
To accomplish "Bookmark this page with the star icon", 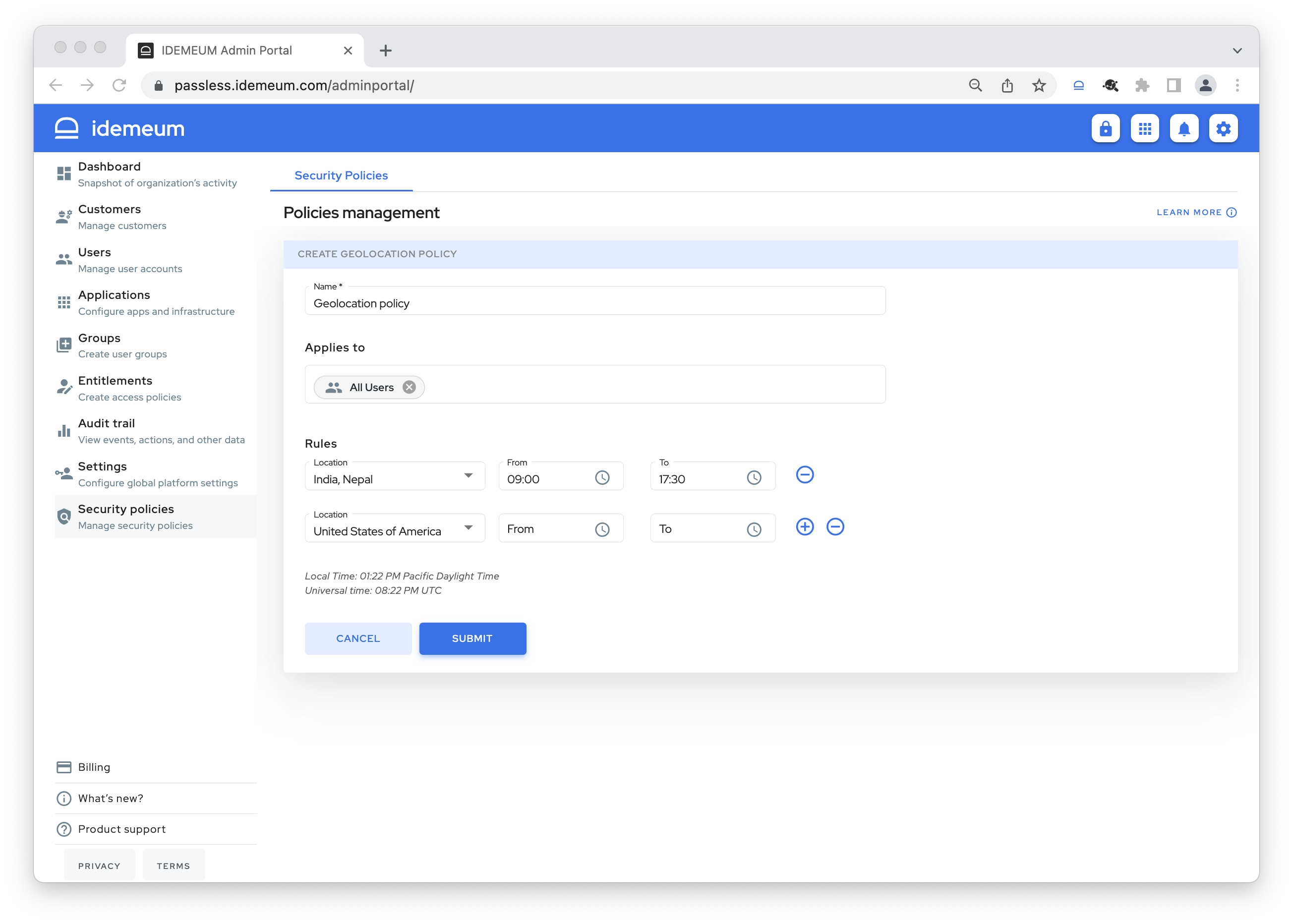I will point(1039,85).
